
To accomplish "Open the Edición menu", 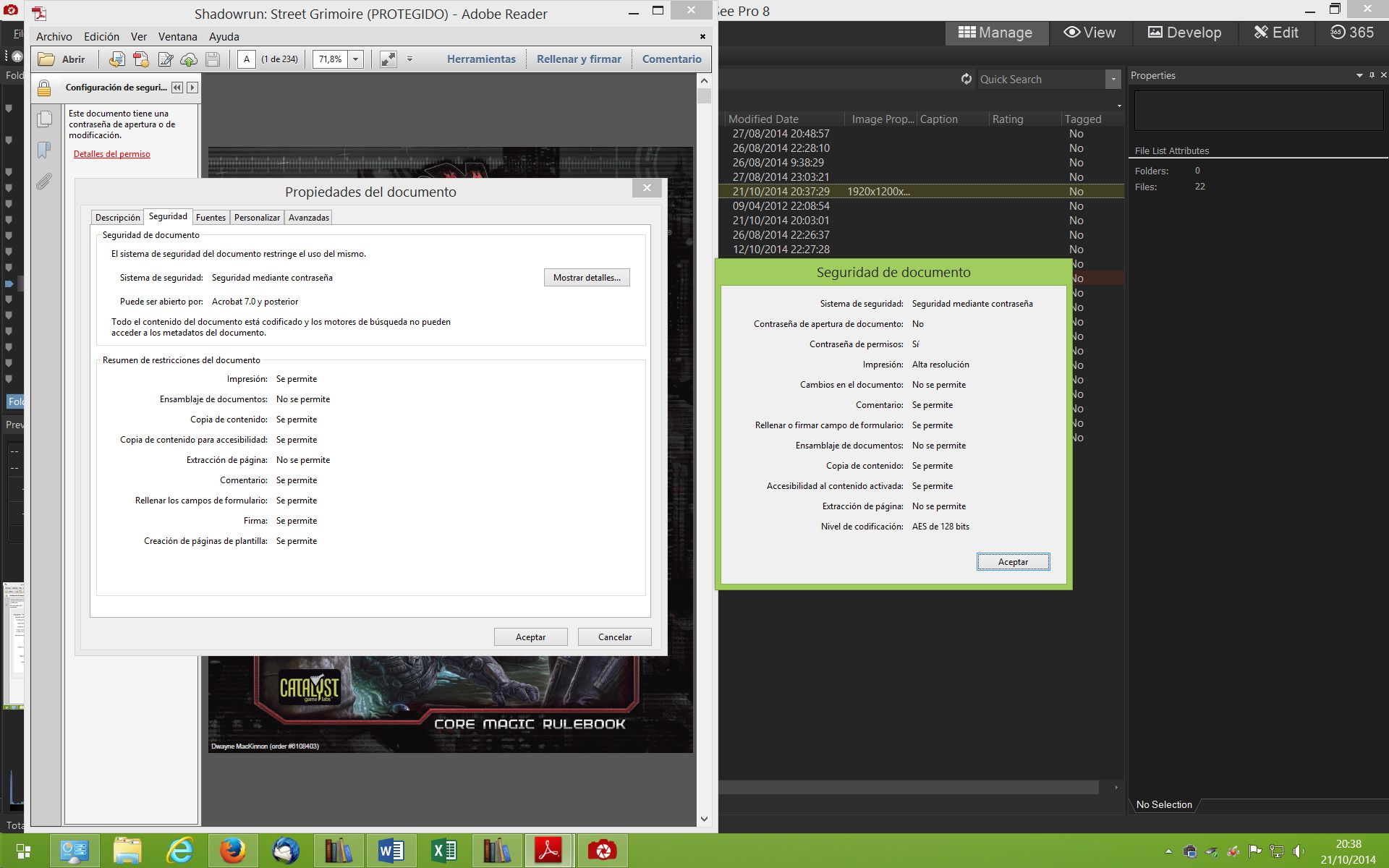I will click(101, 37).
